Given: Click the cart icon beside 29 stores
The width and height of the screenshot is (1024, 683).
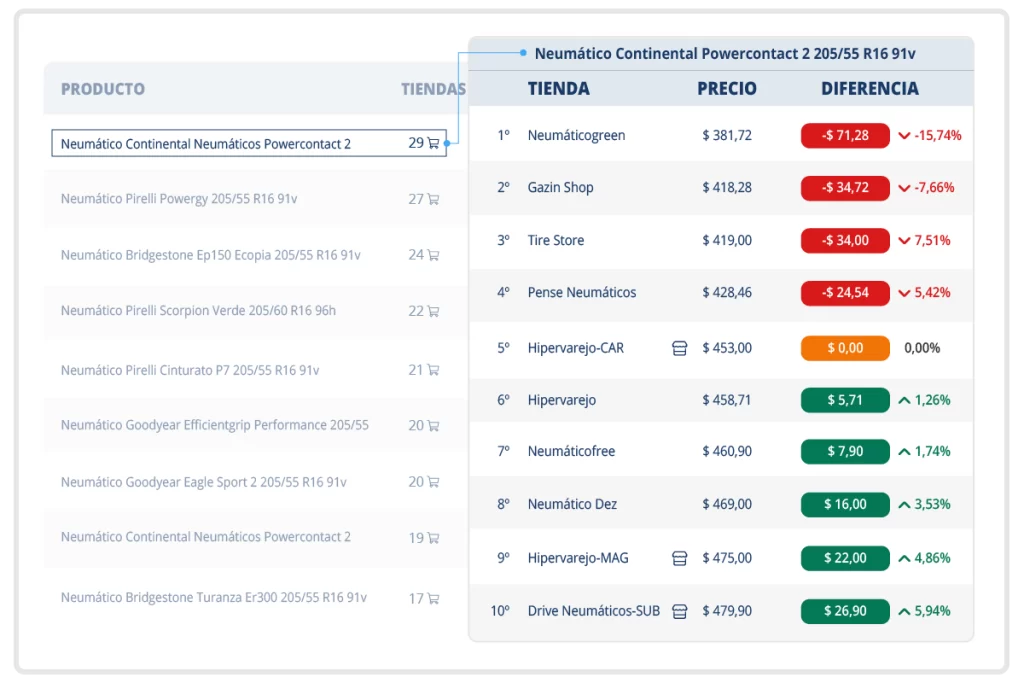Looking at the screenshot, I should [433, 143].
